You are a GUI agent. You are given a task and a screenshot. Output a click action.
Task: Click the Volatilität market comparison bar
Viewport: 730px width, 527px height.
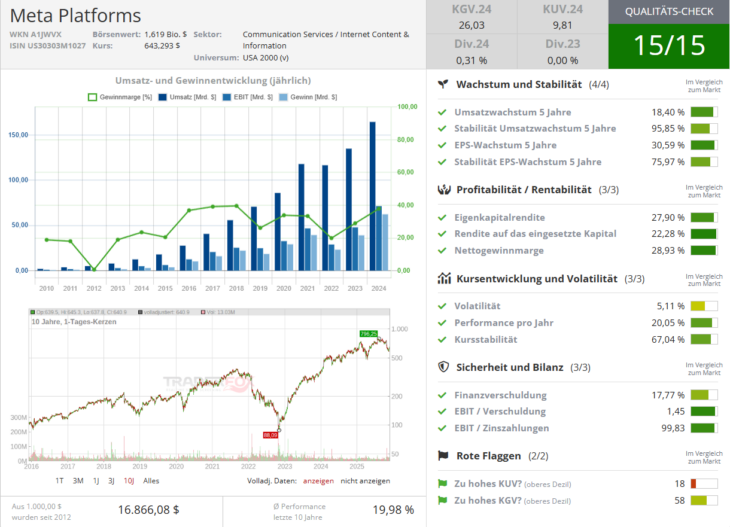point(704,306)
